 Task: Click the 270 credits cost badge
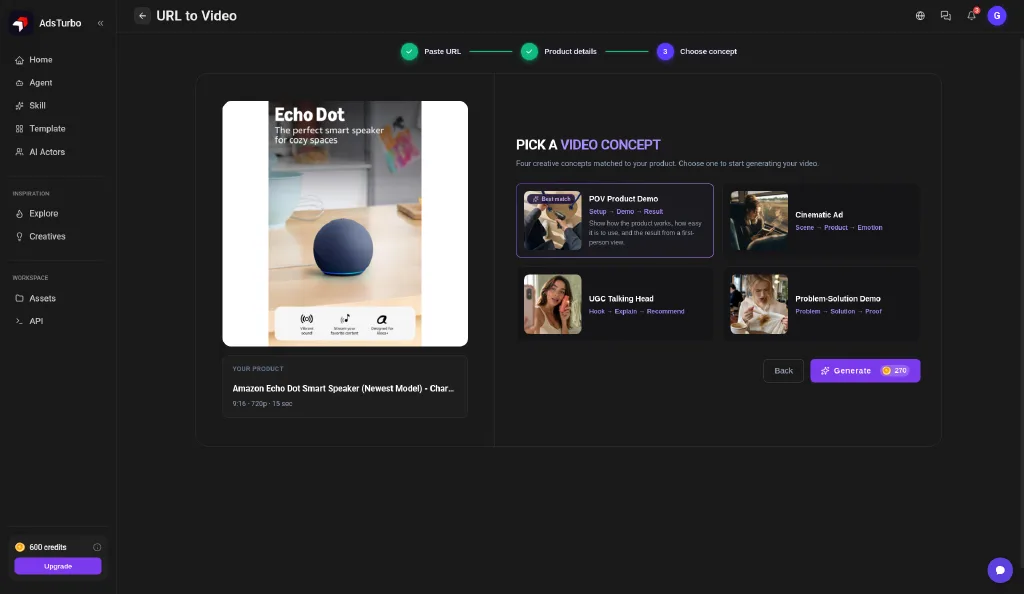pos(895,371)
